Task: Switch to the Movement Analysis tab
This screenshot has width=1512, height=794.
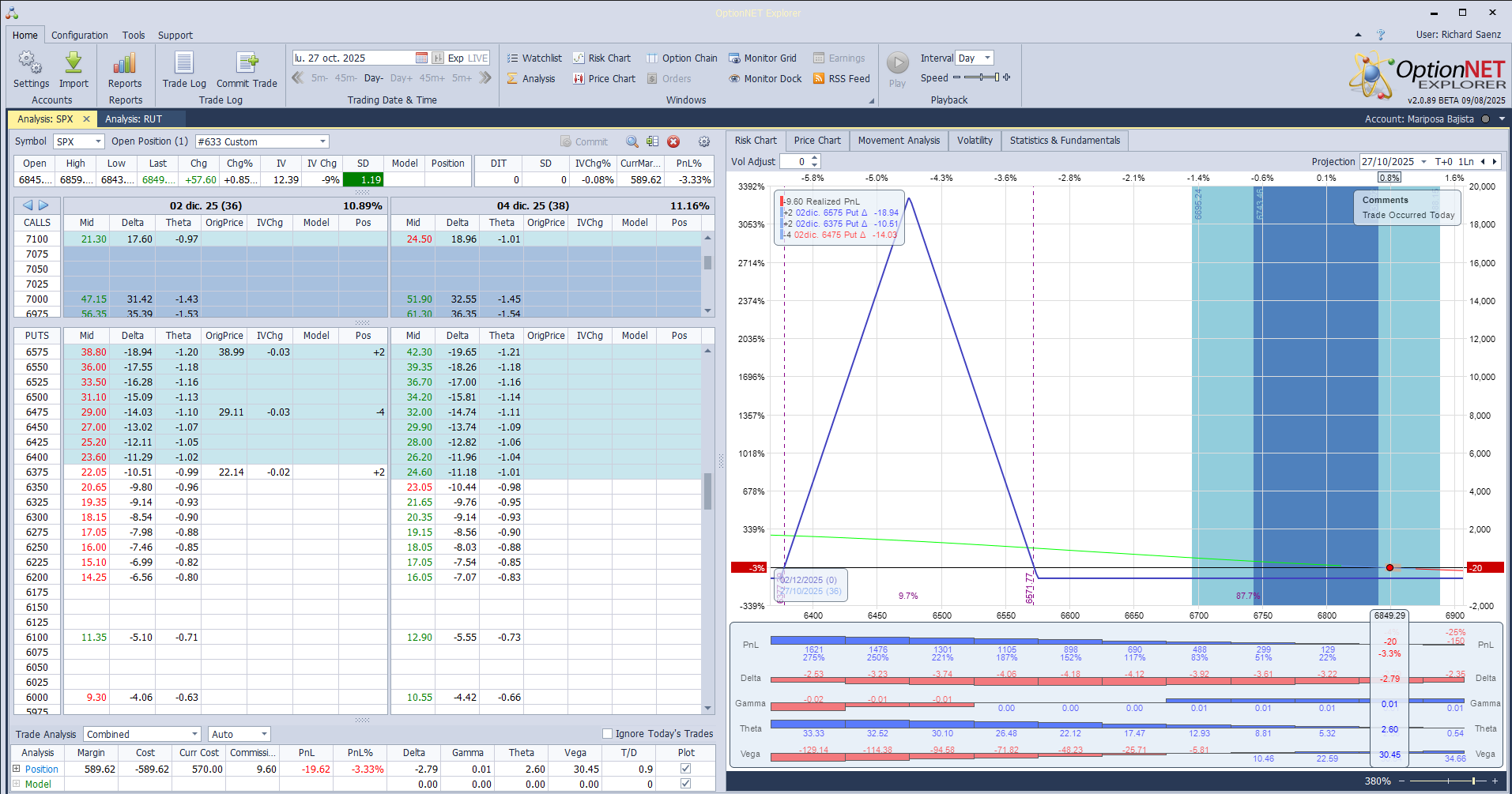Action: [x=899, y=141]
